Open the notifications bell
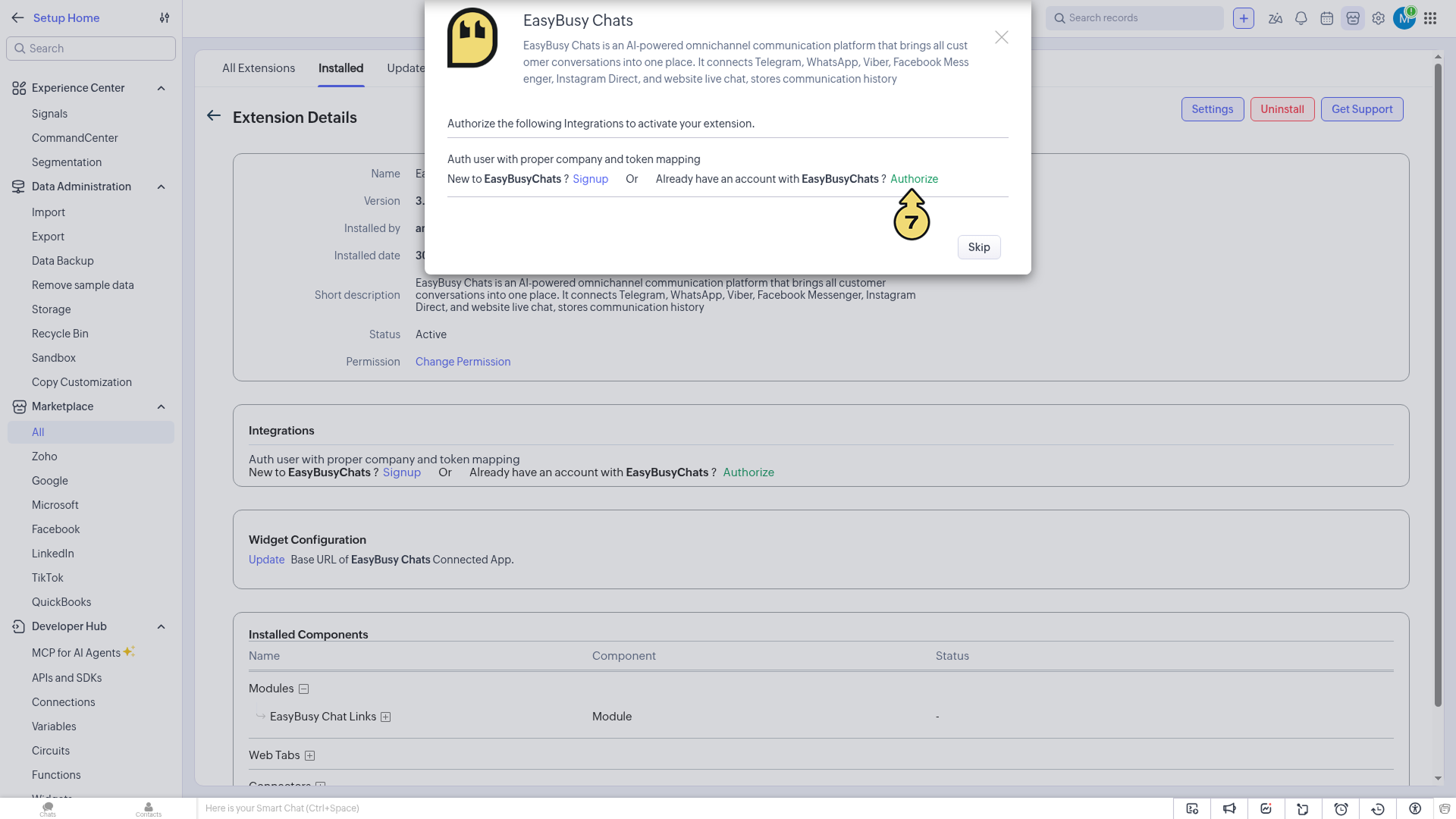This screenshot has width=1456, height=819. click(1301, 18)
